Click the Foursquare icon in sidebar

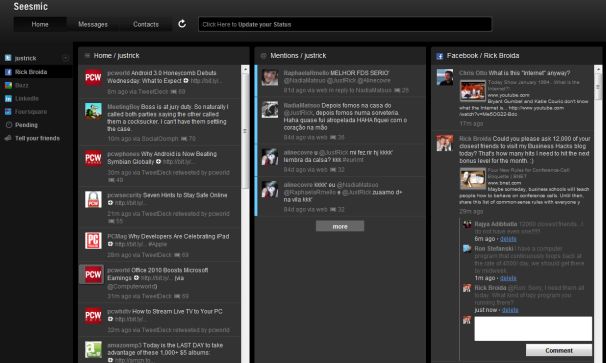(8, 112)
